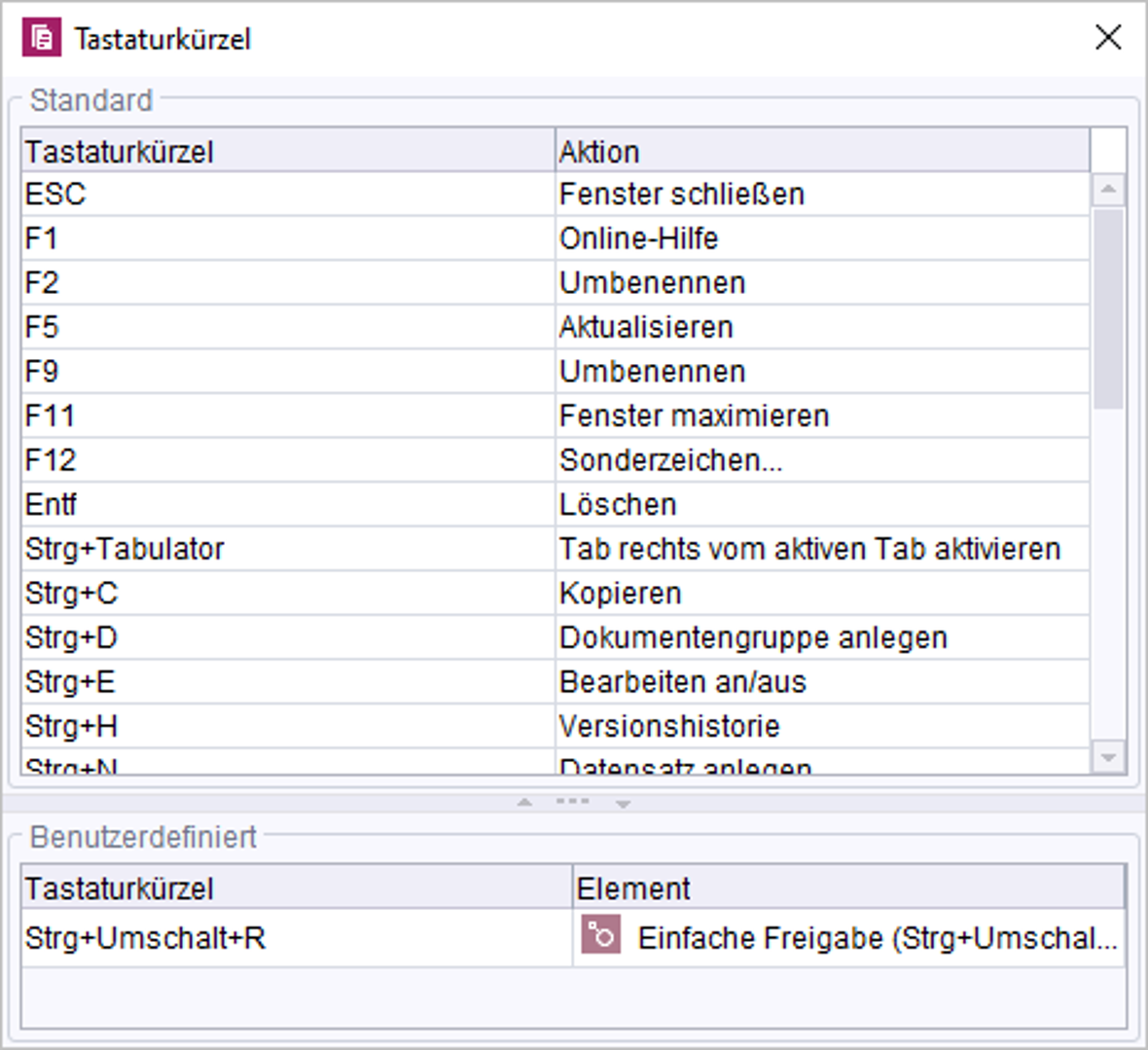Click the Einfache Freigabe workflow icon

coord(601,934)
